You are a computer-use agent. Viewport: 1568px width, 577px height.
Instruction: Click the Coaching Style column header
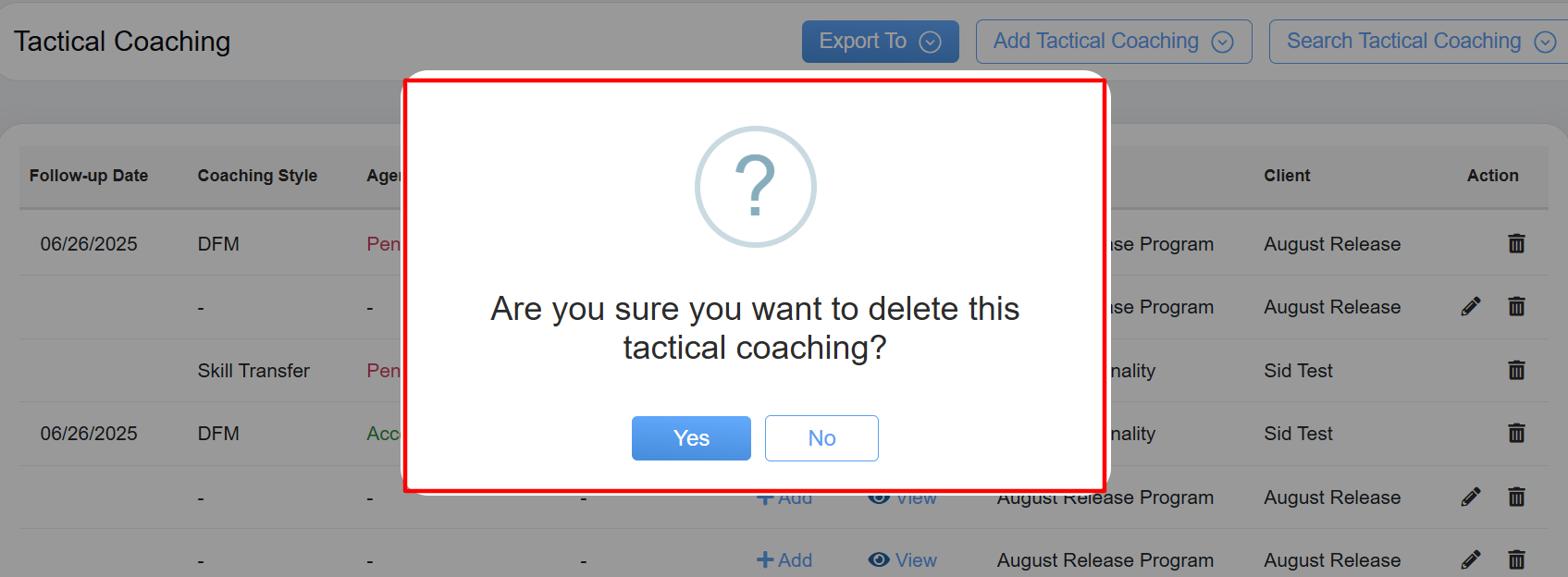(257, 176)
